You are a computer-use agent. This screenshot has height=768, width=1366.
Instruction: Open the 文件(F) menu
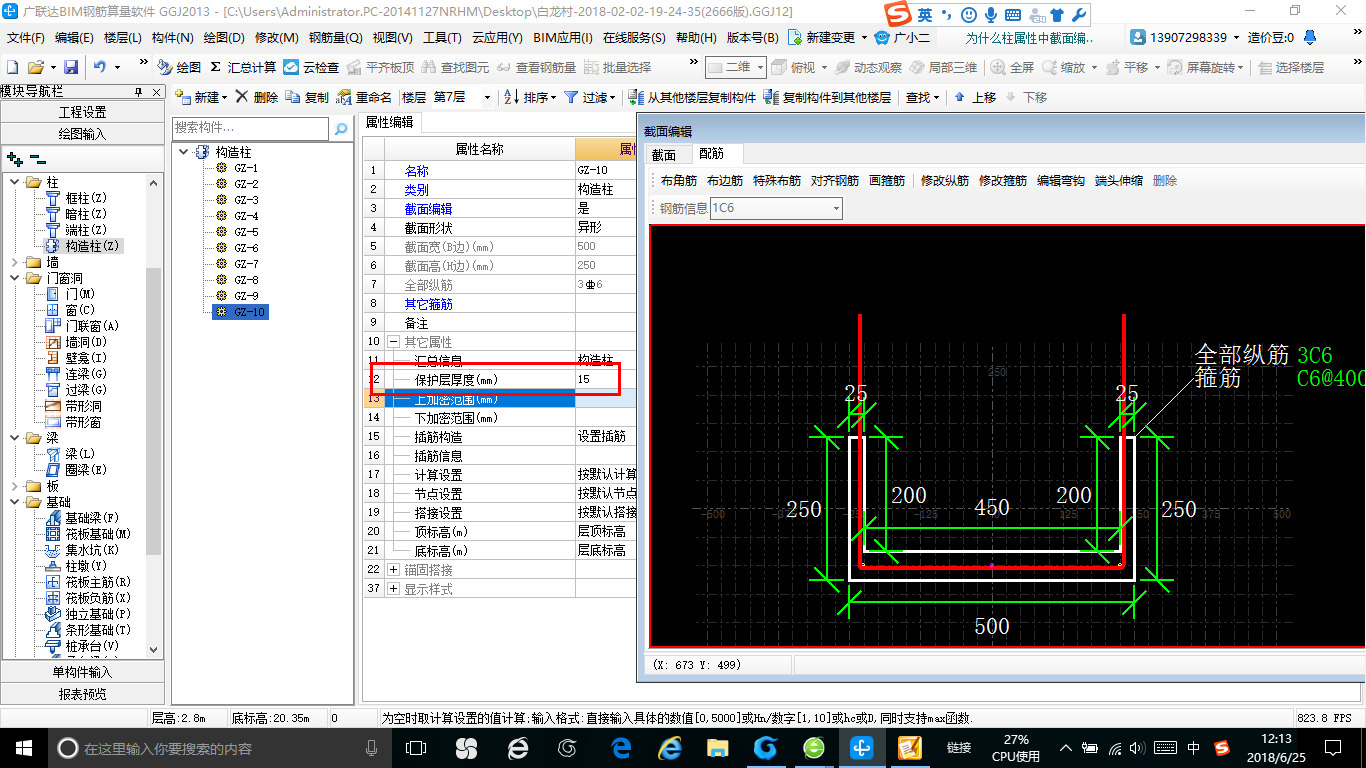pyautogui.click(x=26, y=37)
